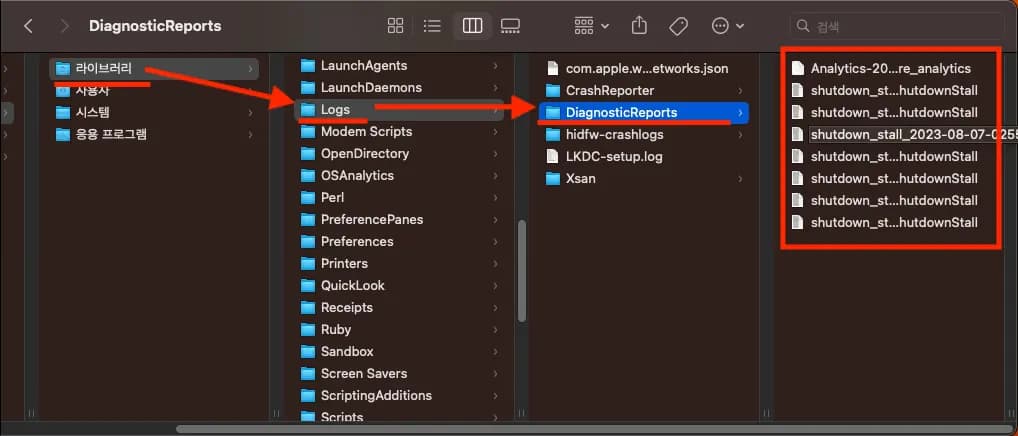The width and height of the screenshot is (1018, 436).
Task: Click the Share toolbar icon
Action: 641,25
